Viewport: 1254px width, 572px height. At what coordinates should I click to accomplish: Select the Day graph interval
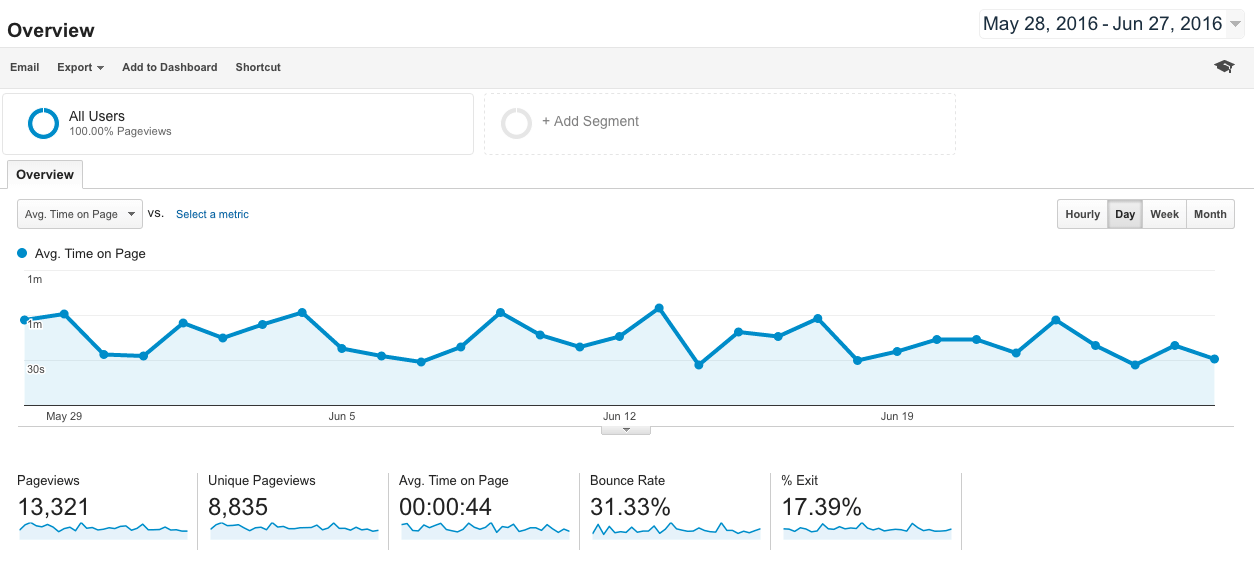point(1125,214)
